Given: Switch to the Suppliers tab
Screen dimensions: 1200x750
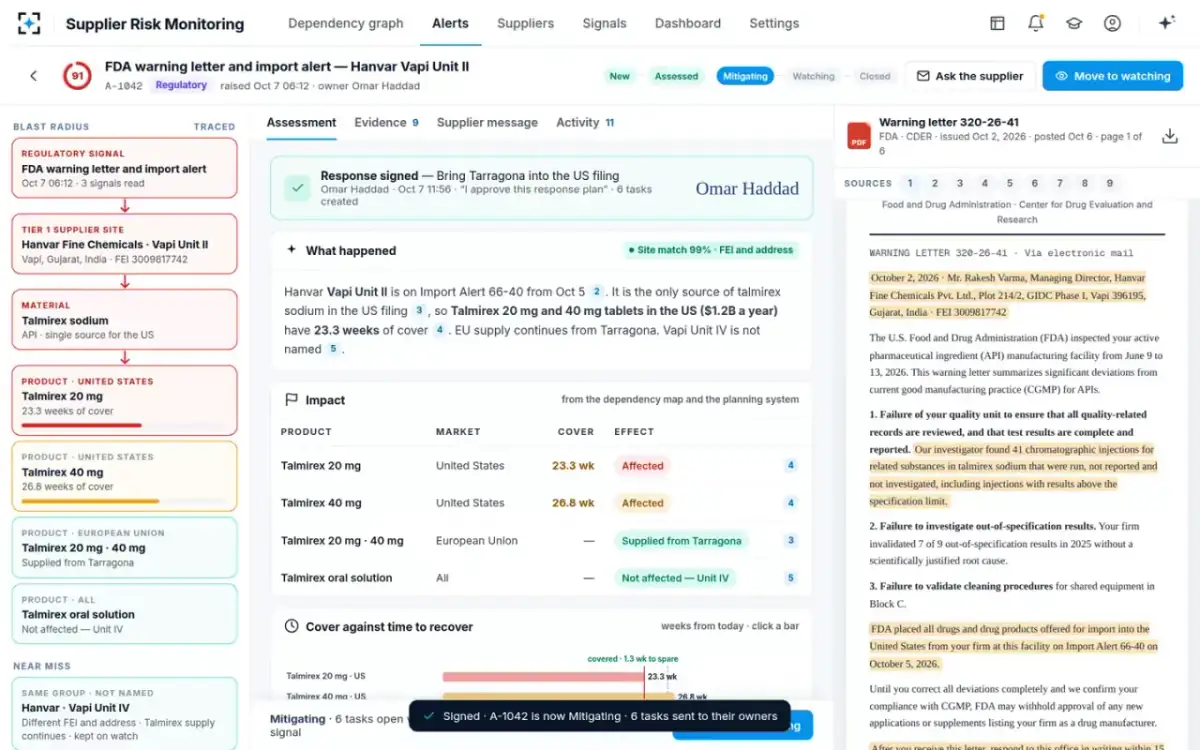Looking at the screenshot, I should (525, 23).
